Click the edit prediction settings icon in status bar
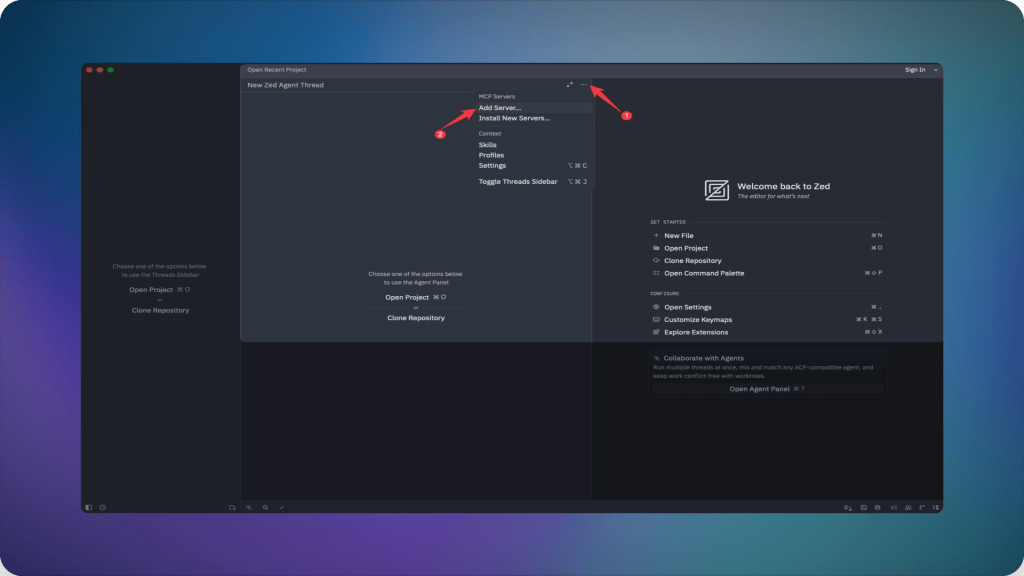Image resolution: width=1024 pixels, height=576 pixels. [x=848, y=507]
